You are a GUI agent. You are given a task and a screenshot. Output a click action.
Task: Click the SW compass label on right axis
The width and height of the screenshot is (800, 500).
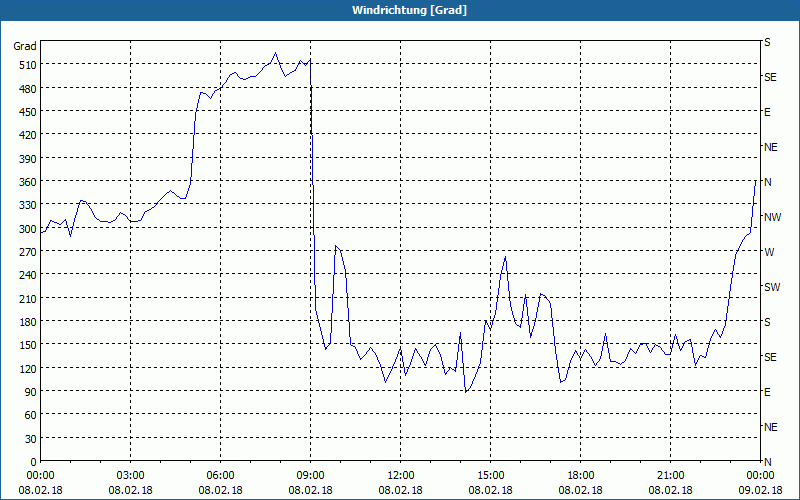click(x=772, y=287)
